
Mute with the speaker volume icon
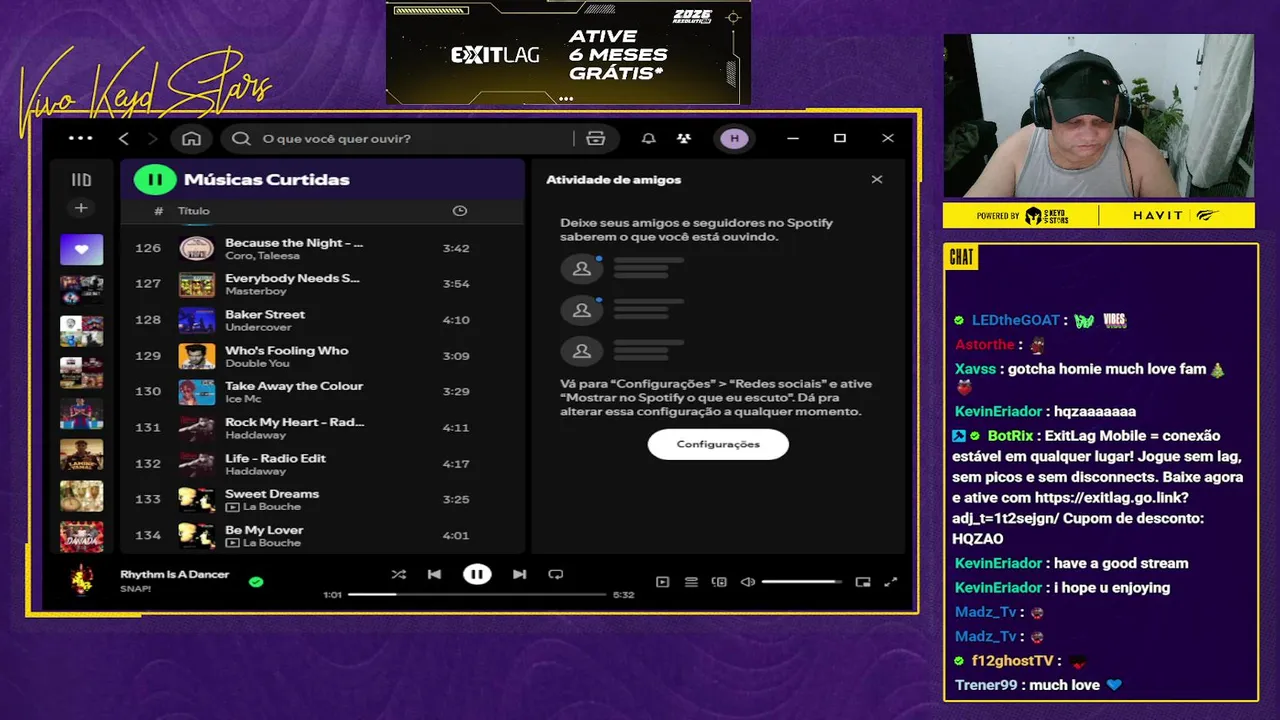pyautogui.click(x=748, y=582)
